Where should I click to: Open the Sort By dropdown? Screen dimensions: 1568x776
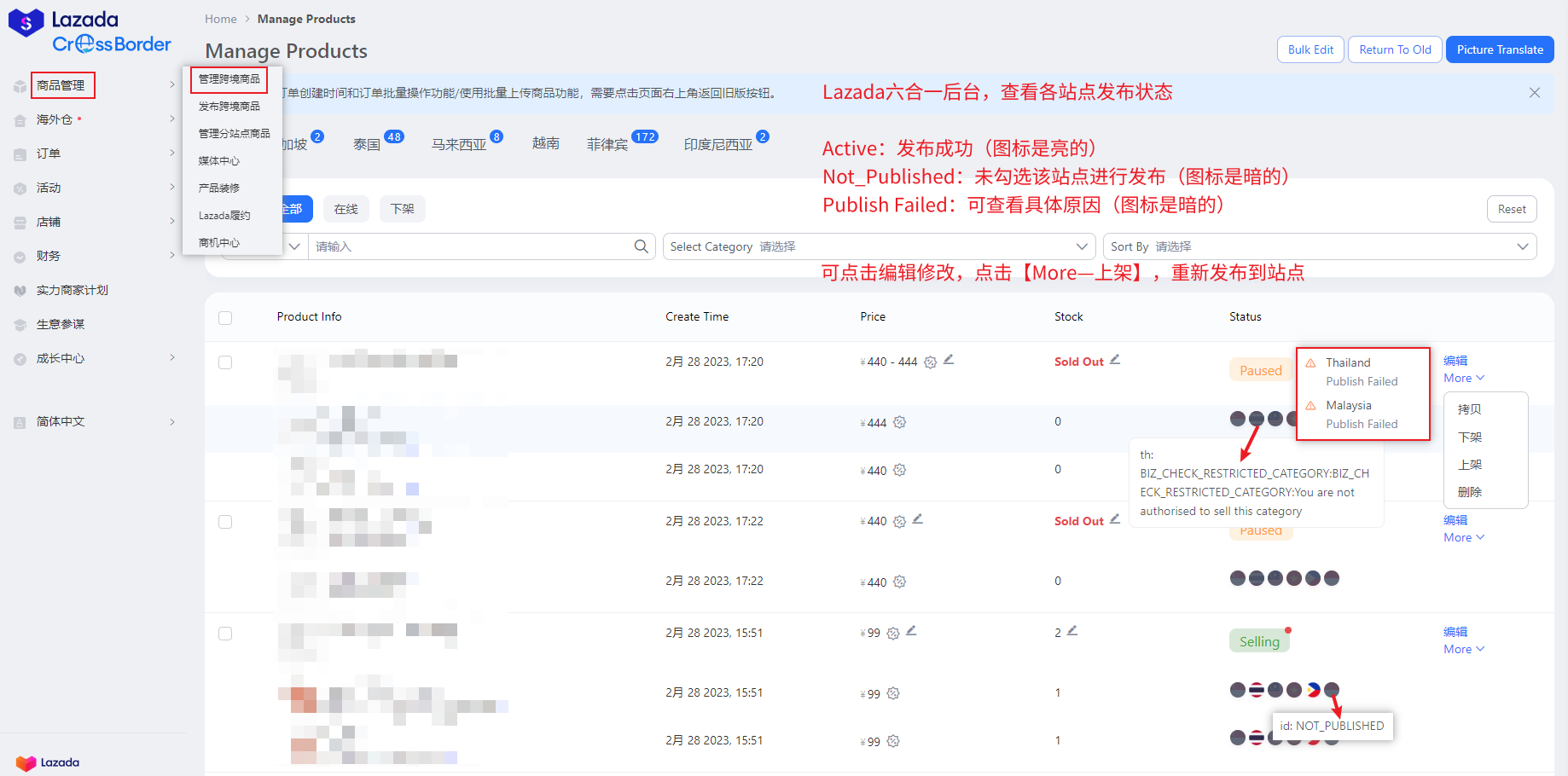click(1320, 246)
